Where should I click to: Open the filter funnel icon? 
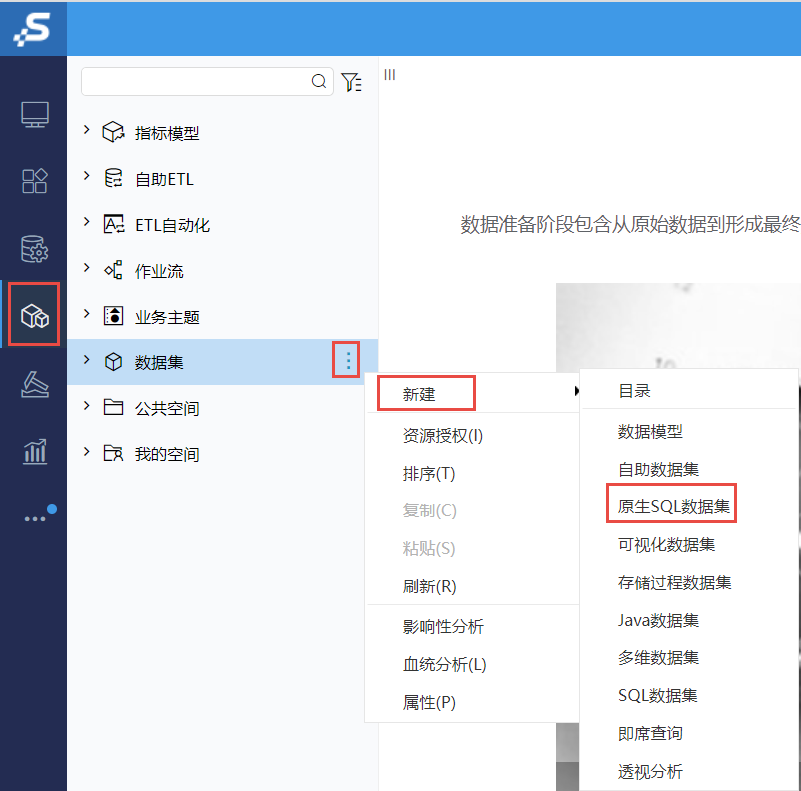351,82
